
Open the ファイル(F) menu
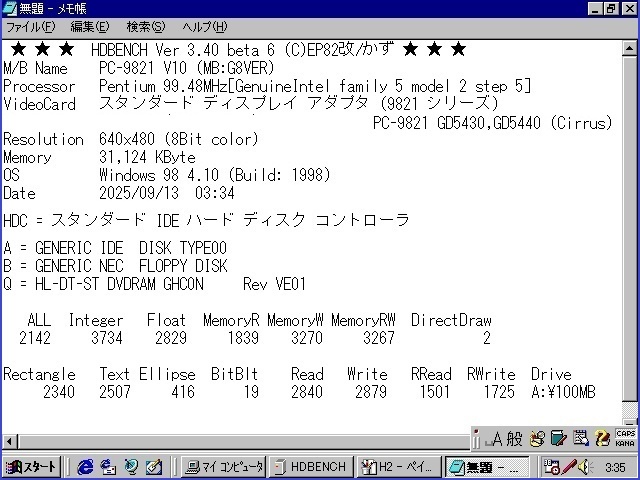coord(30,27)
